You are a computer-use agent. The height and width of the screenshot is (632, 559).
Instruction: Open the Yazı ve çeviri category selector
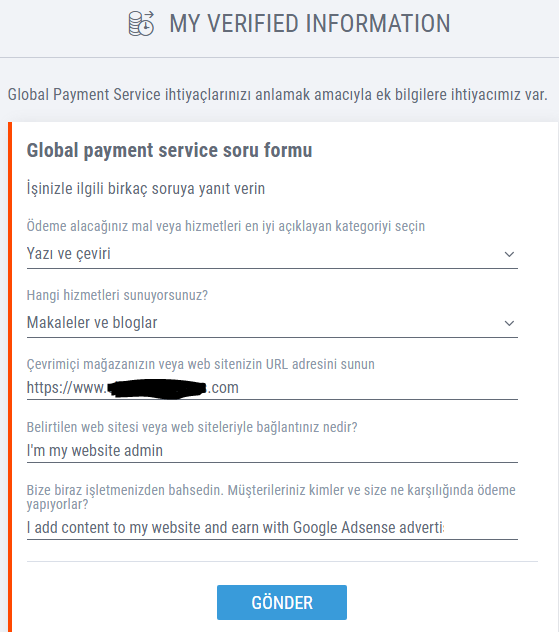click(x=272, y=254)
